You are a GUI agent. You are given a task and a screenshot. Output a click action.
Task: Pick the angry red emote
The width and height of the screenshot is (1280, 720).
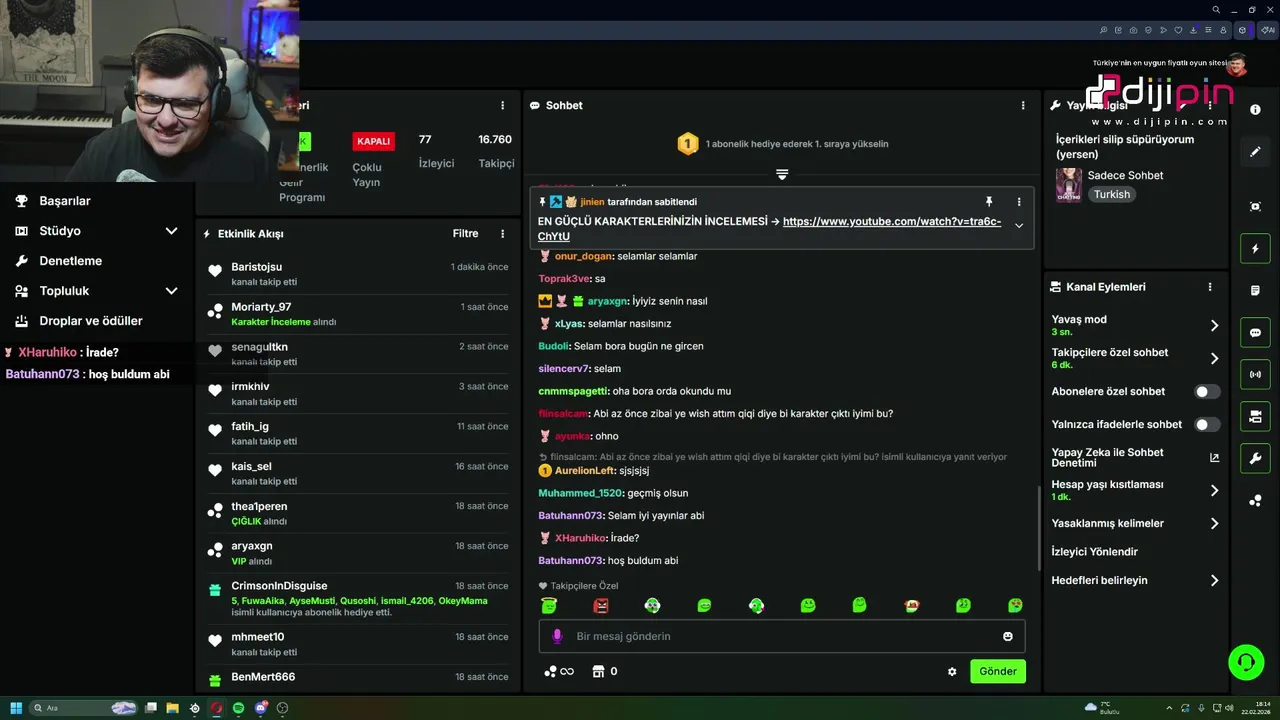601,605
